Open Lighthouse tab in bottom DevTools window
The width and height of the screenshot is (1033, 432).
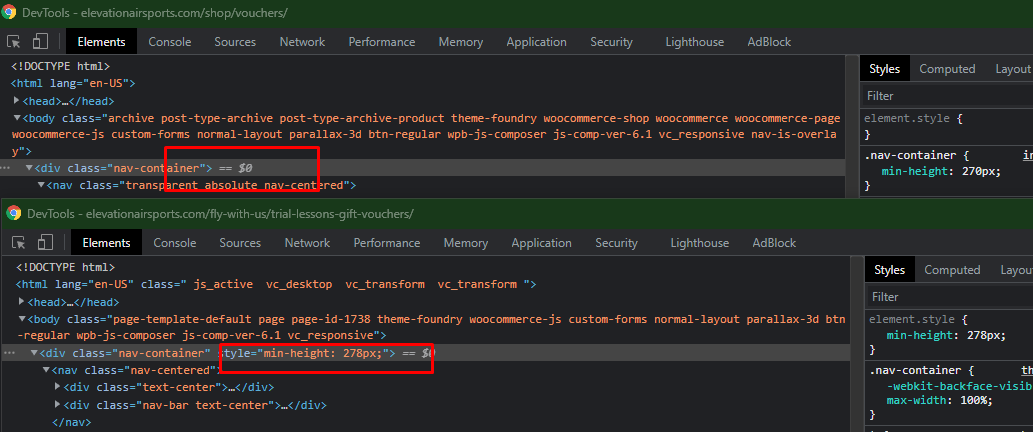[x=700, y=242]
